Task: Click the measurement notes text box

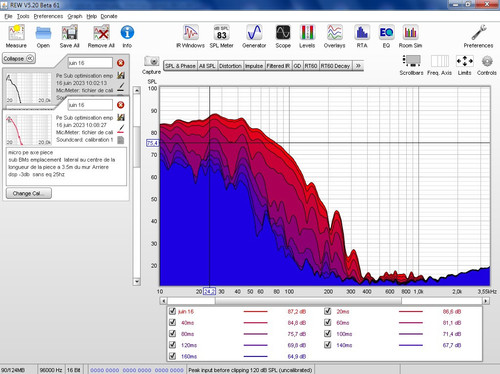Action: tap(66, 167)
